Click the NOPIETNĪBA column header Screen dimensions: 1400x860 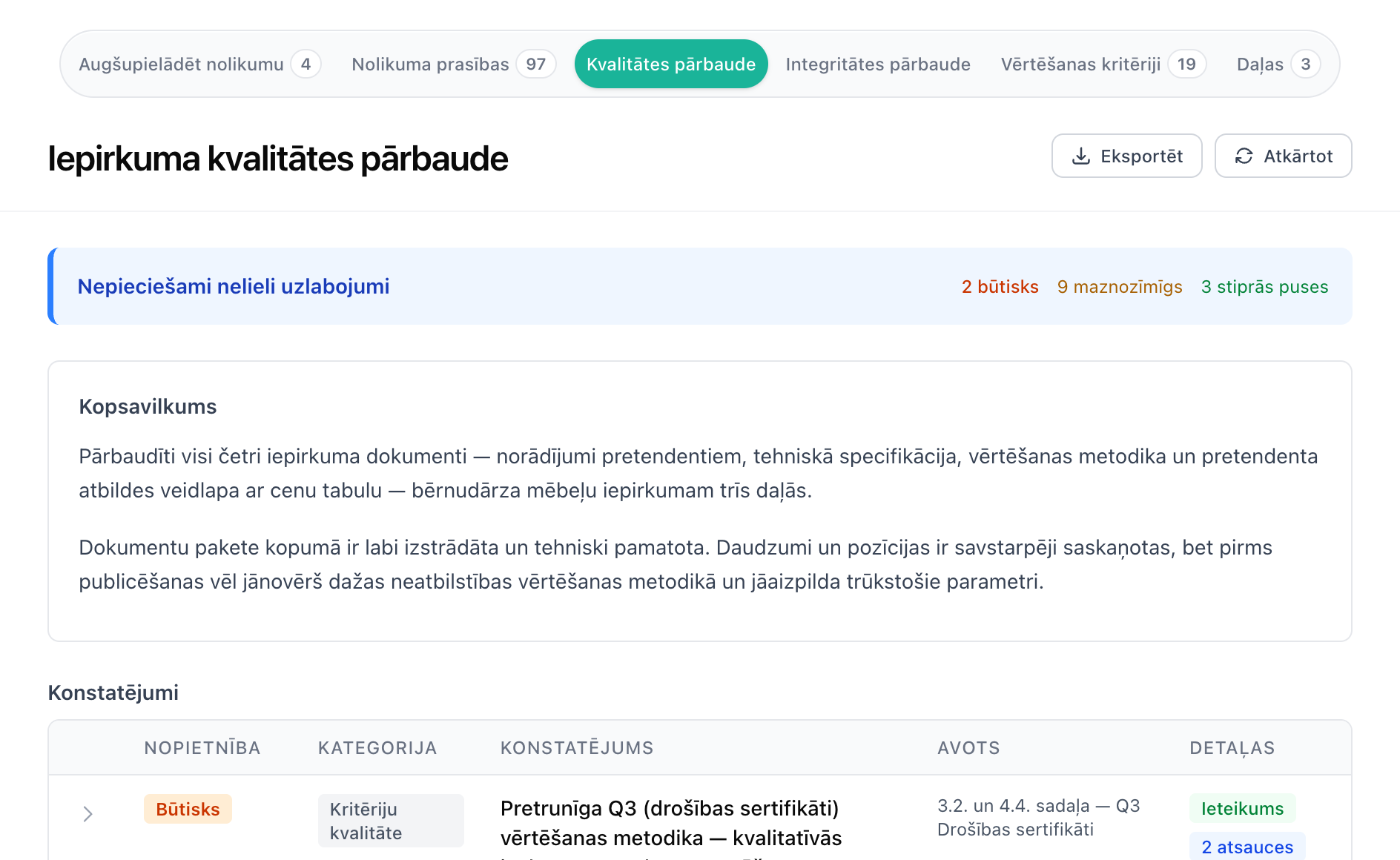click(202, 748)
